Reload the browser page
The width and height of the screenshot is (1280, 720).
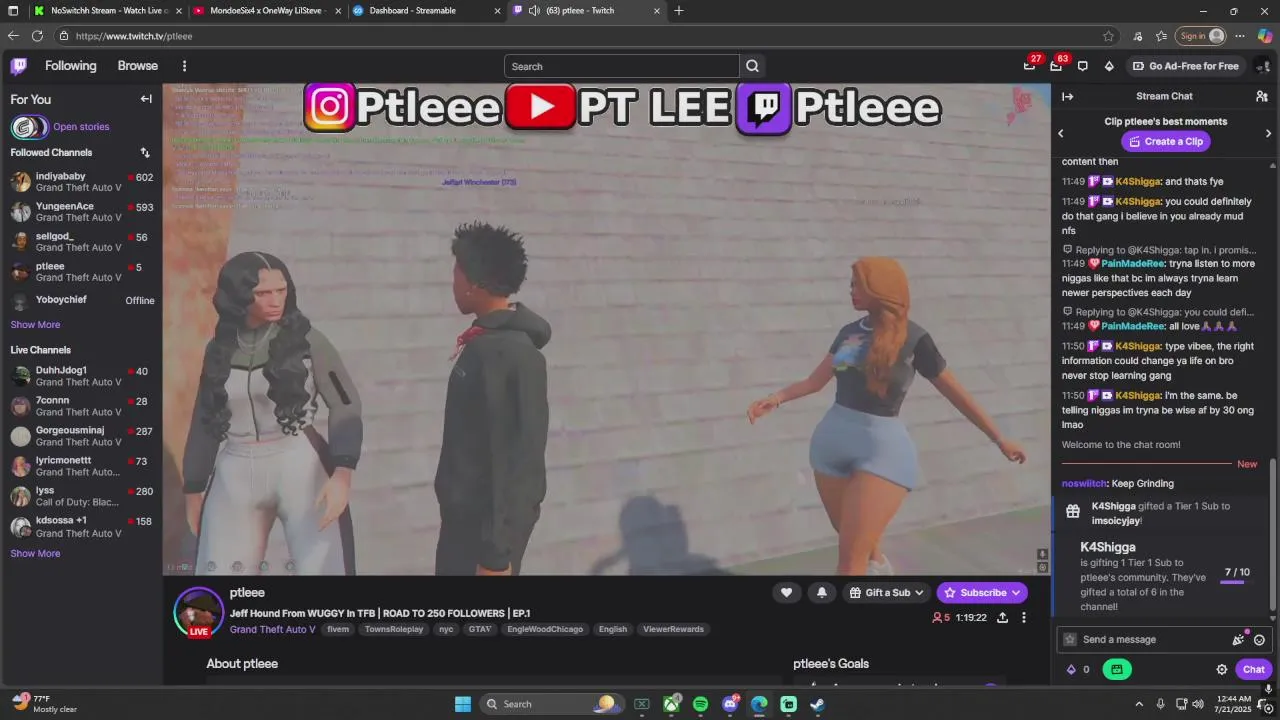37,36
